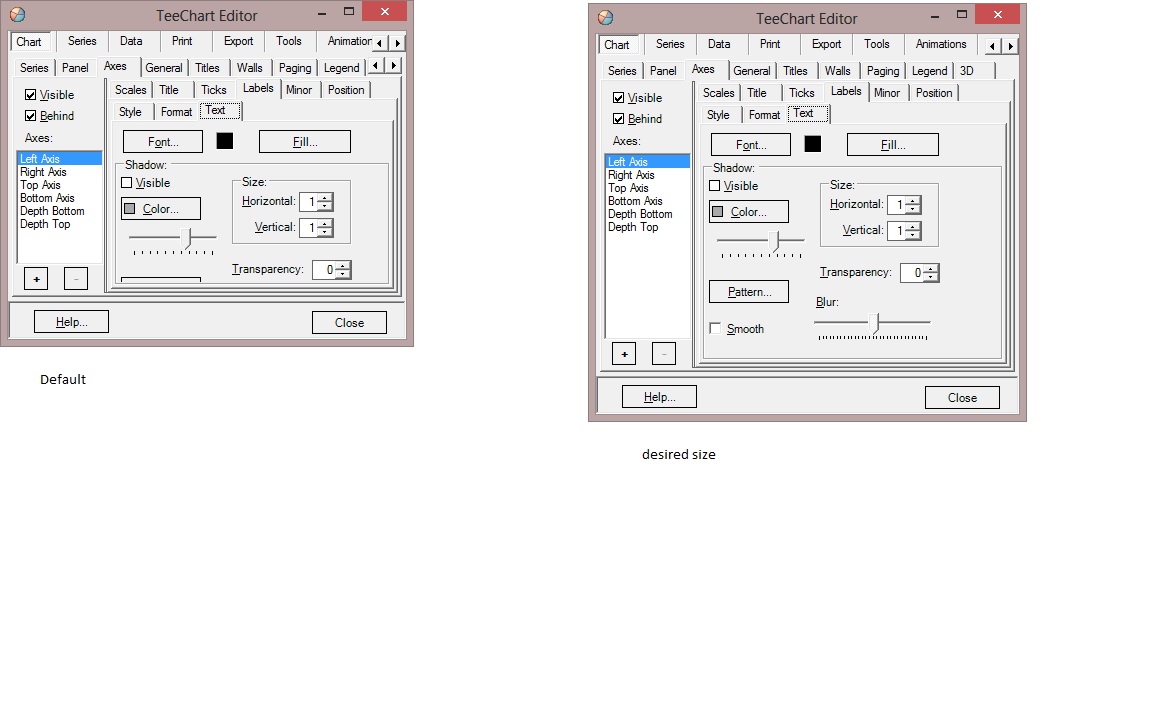Click the Transparency value field in the left window
1152x720 pixels.
point(324,270)
